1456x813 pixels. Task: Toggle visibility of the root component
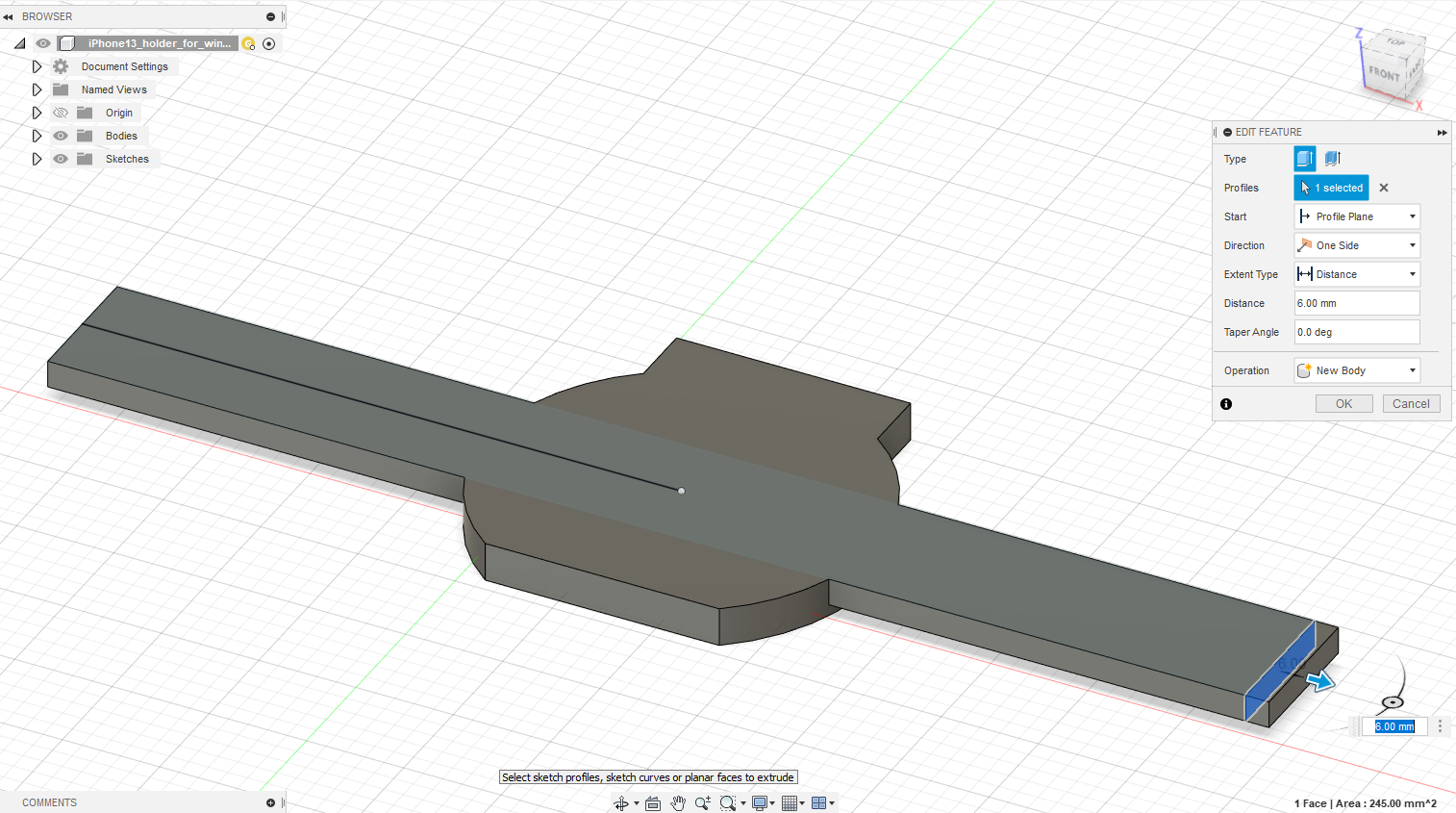click(x=43, y=43)
